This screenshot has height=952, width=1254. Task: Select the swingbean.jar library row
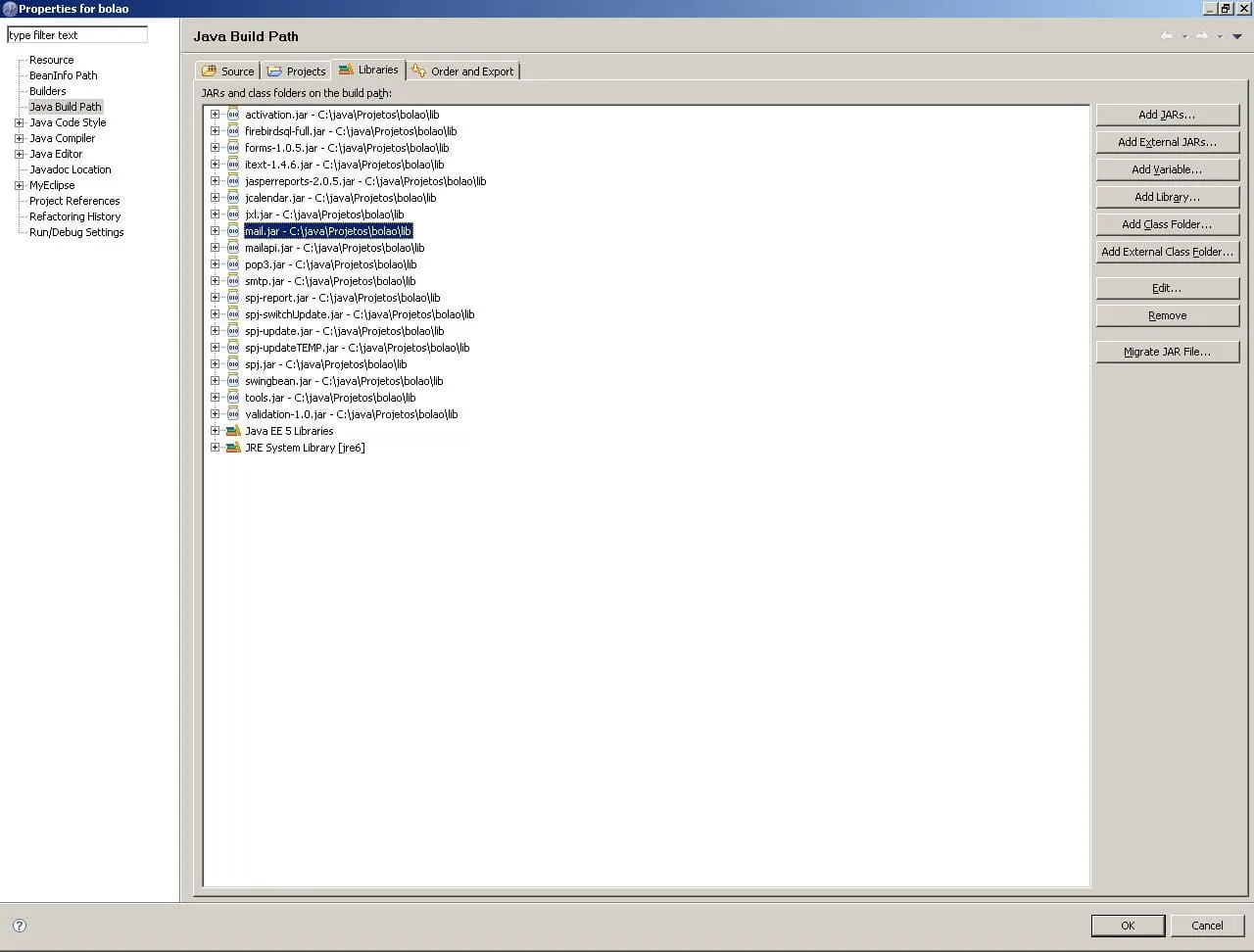[x=344, y=381]
